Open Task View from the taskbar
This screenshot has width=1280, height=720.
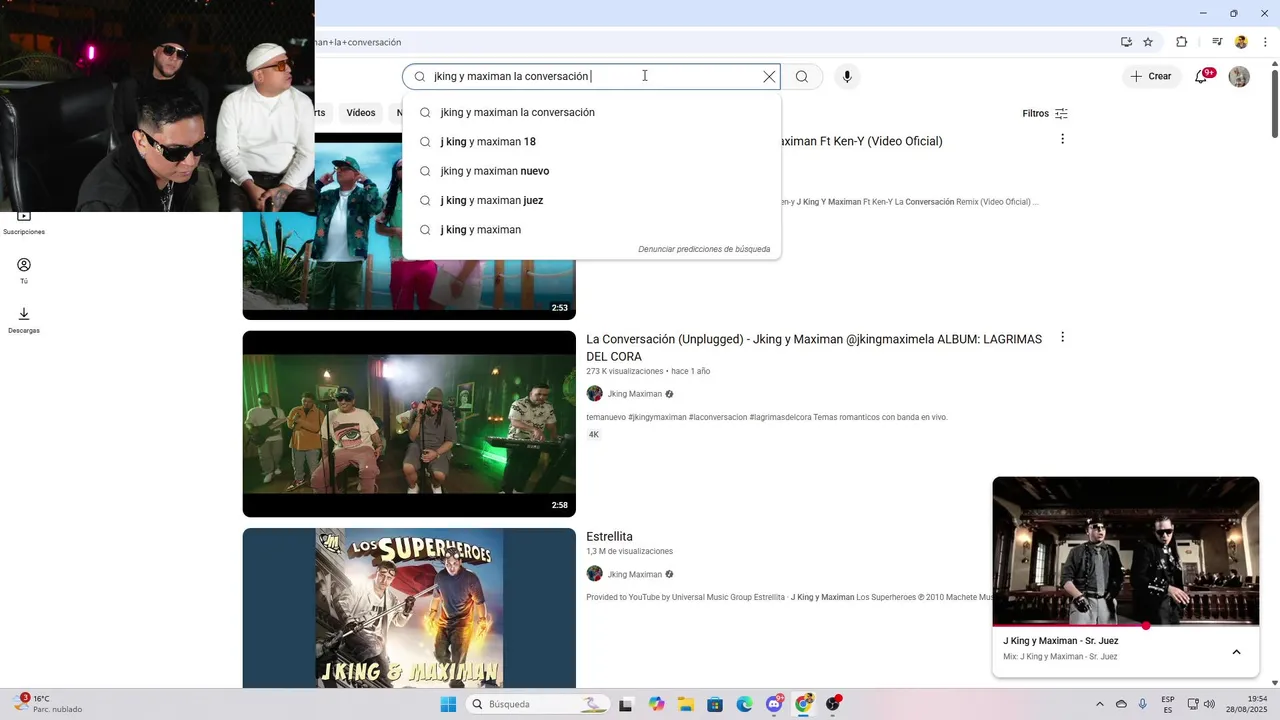tap(626, 704)
